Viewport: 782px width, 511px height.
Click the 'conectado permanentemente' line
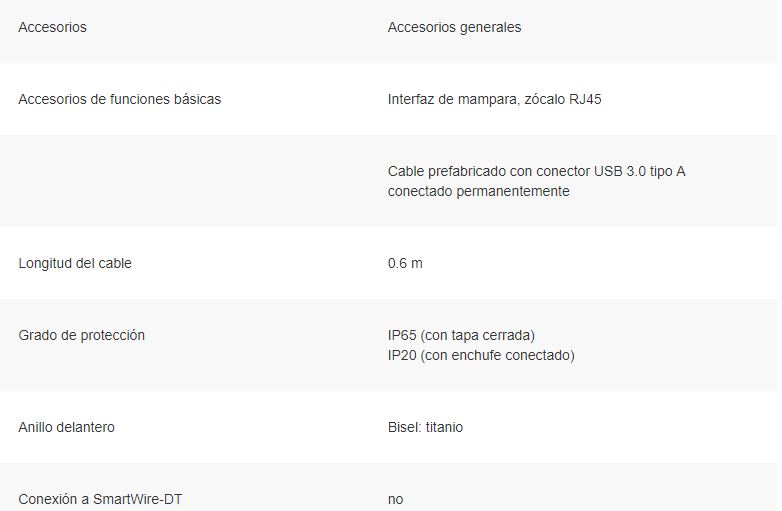point(479,191)
